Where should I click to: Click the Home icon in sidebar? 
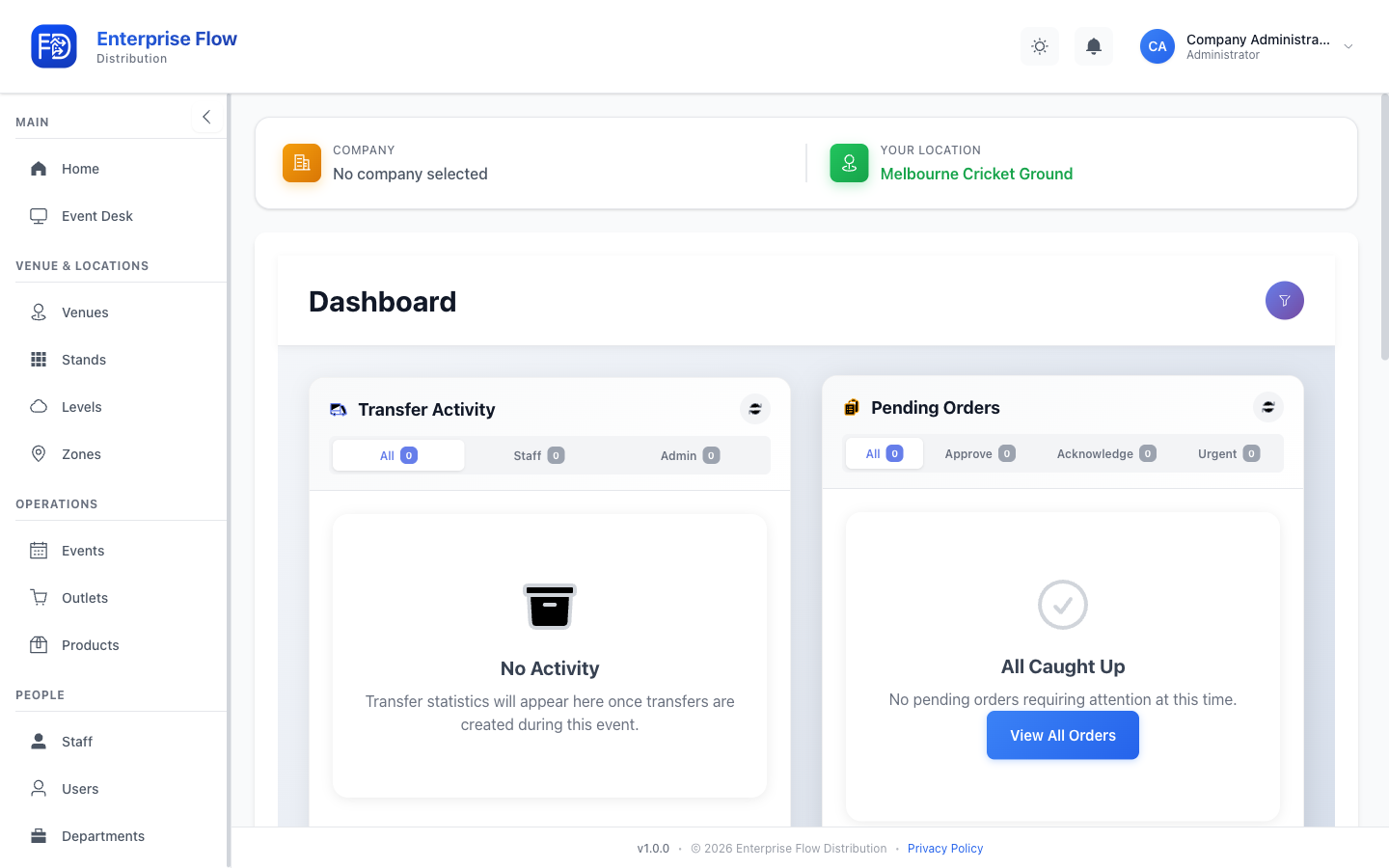[x=39, y=169]
